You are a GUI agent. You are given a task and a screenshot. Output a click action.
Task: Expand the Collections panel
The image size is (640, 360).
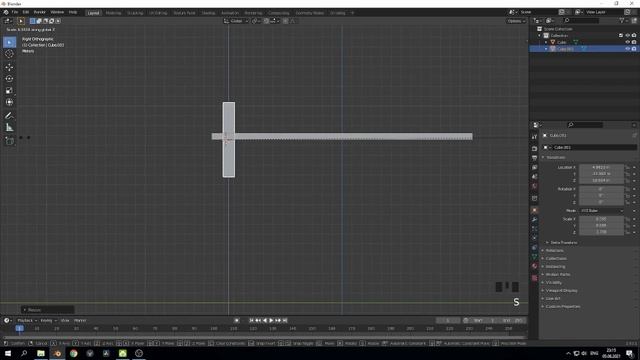[556, 258]
